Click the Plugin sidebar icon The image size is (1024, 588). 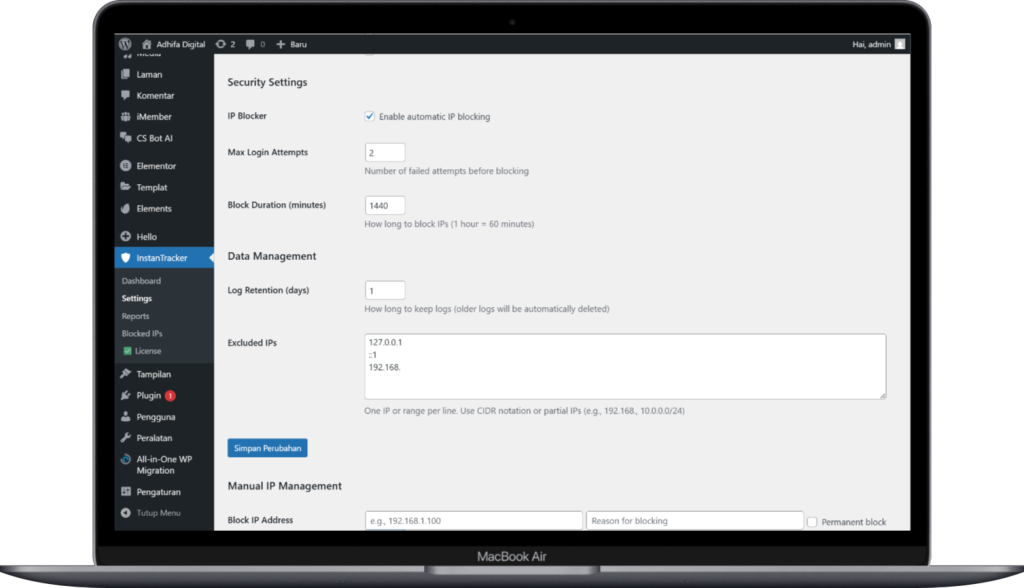(x=125, y=395)
